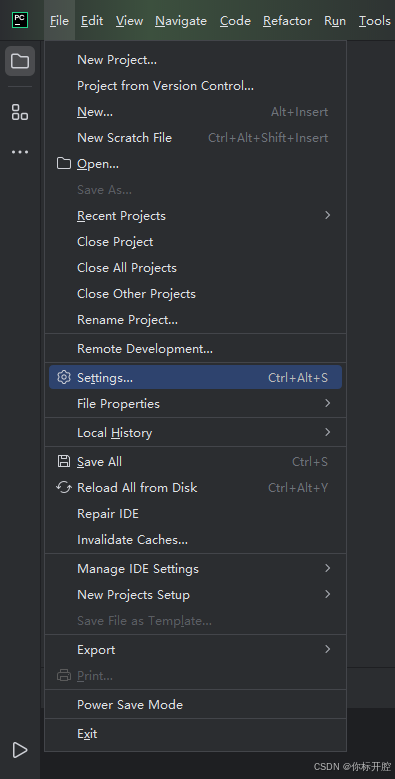Image resolution: width=395 pixels, height=779 pixels.
Task: Click the Save All floppy disk icon
Action: click(x=64, y=462)
